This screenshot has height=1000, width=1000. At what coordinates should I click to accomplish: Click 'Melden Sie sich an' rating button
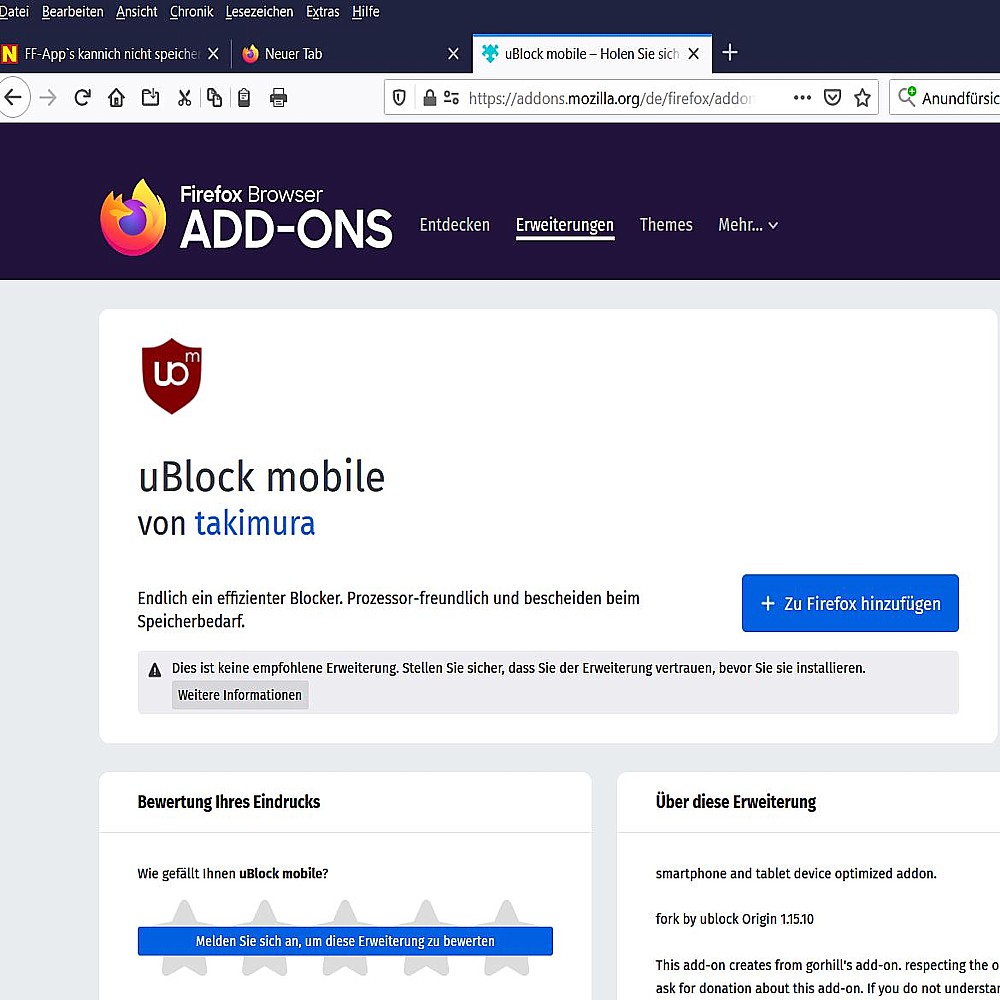[345, 941]
